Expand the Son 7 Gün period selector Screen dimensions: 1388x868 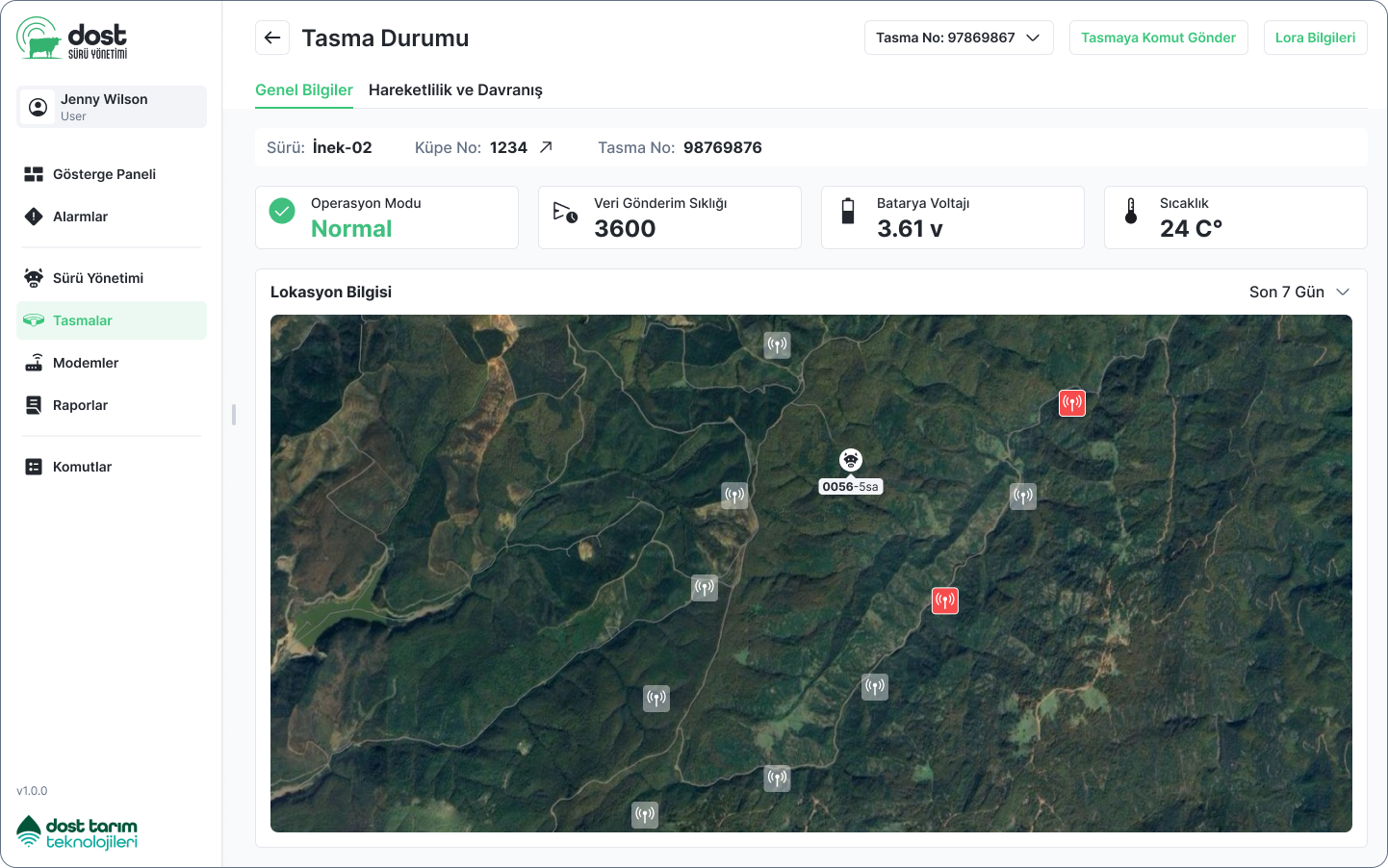(1299, 292)
